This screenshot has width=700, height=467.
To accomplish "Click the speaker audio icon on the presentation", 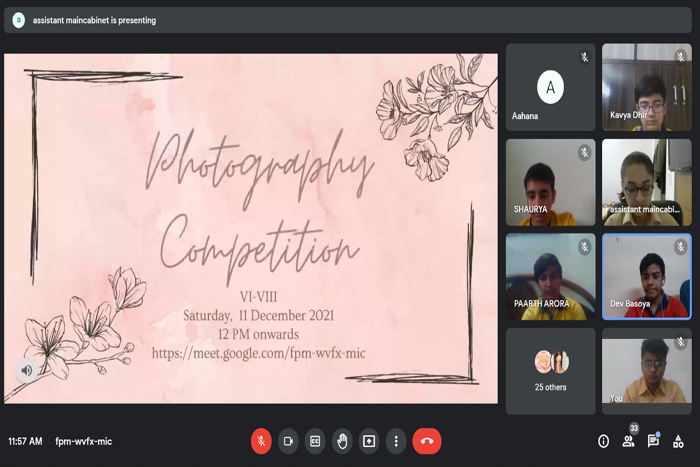I will [27, 370].
